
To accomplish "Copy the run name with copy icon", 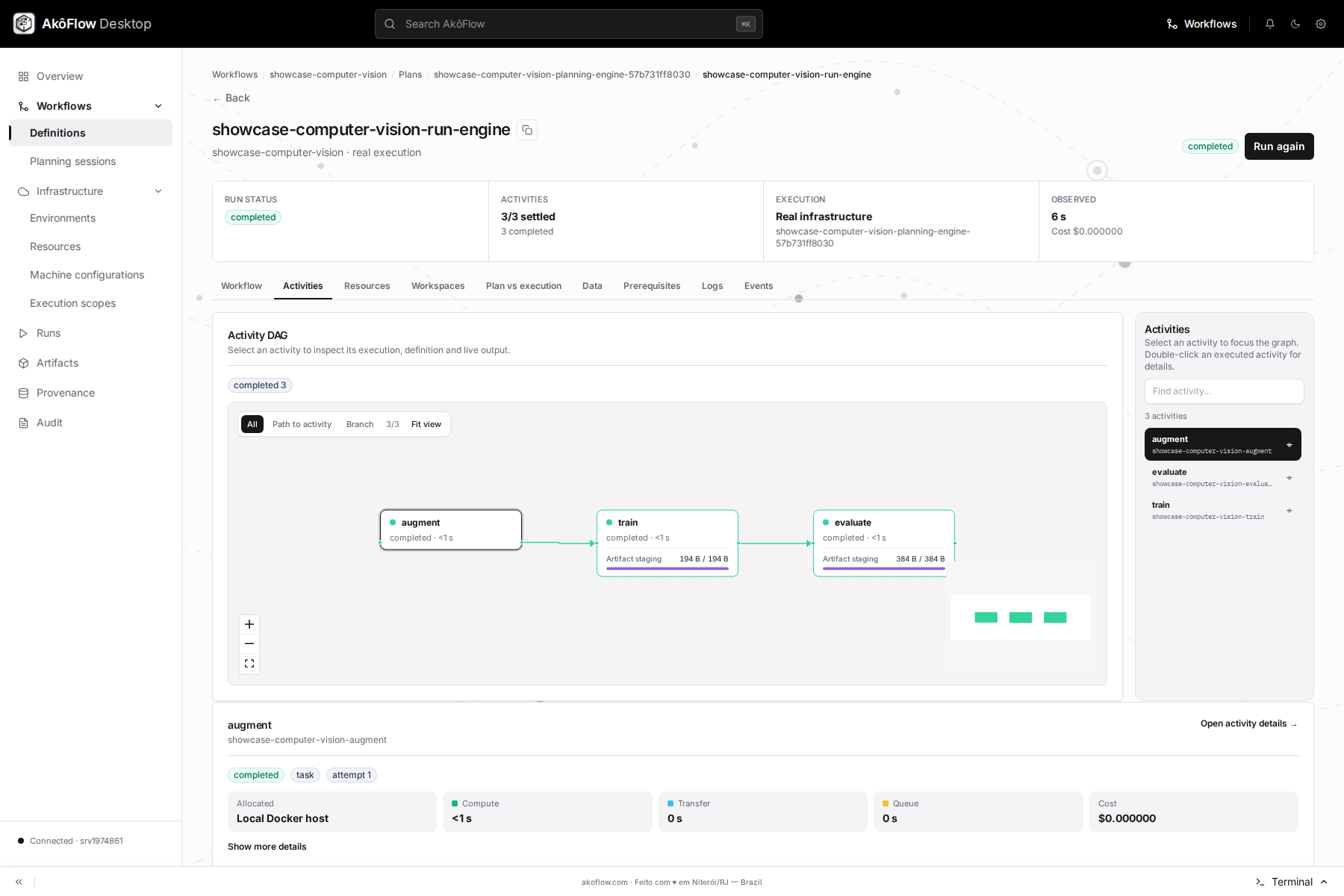I will tap(527, 130).
